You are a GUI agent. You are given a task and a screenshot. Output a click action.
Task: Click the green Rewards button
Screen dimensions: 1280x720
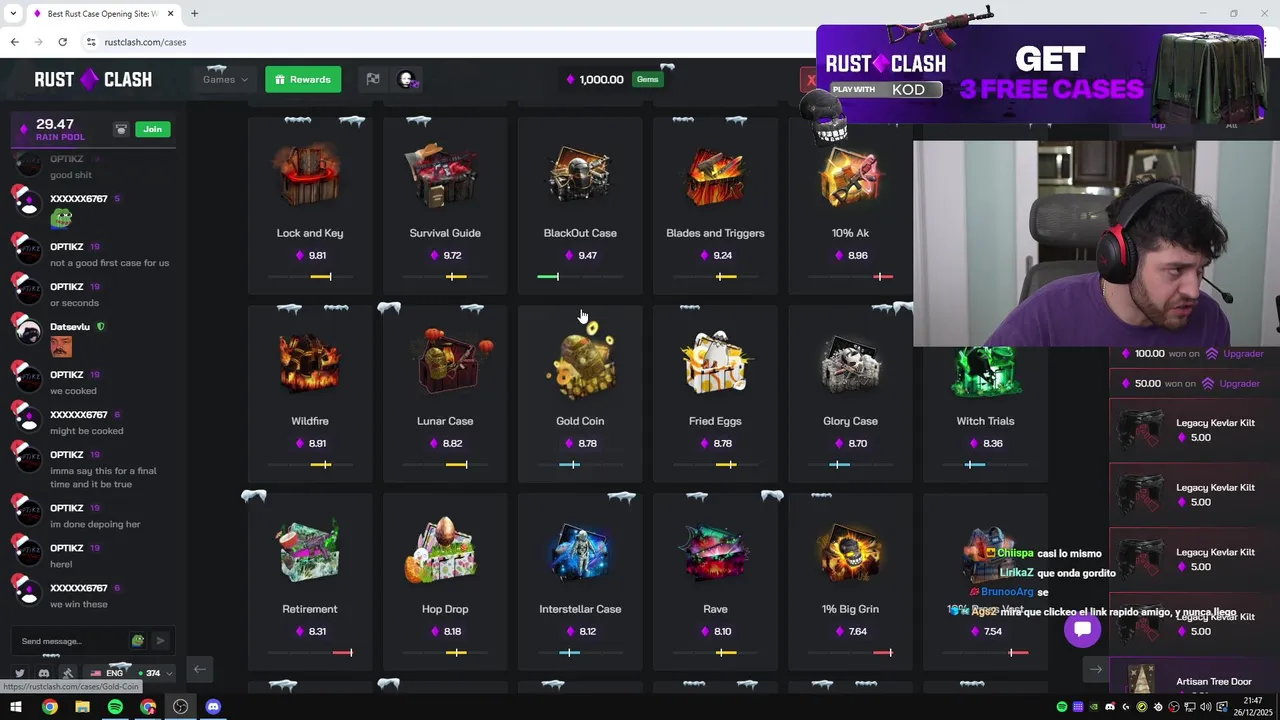303,79
